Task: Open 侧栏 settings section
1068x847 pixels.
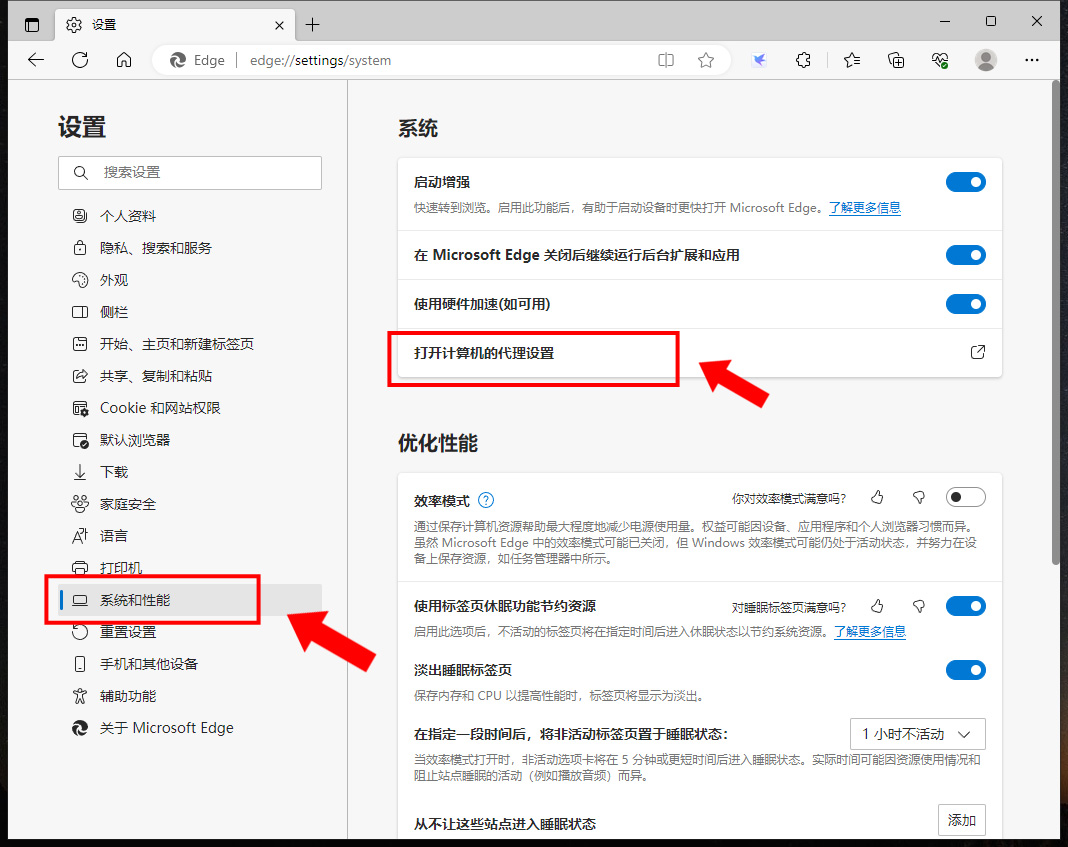Action: click(189, 312)
